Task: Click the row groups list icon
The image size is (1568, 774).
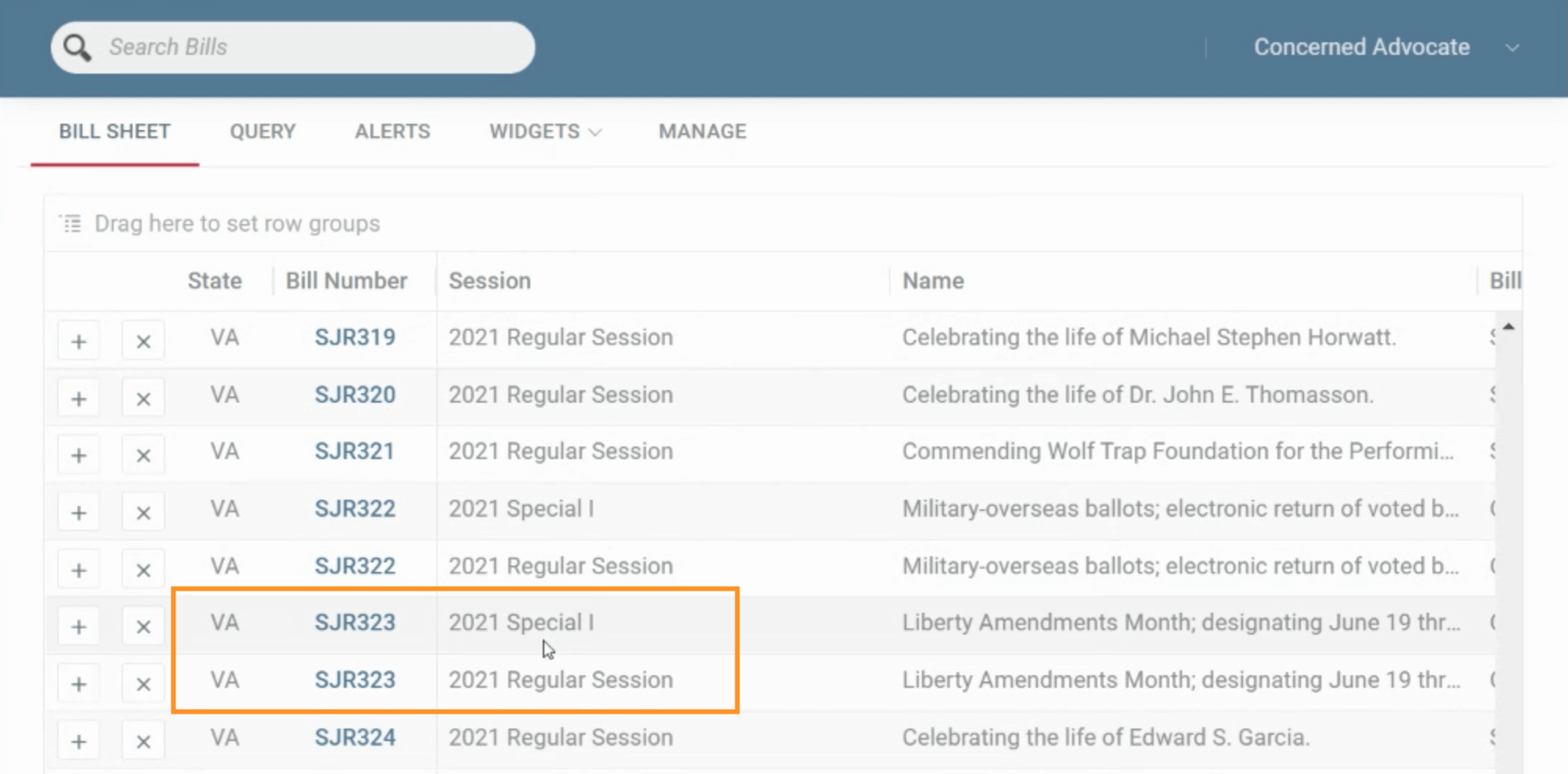Action: [70, 224]
